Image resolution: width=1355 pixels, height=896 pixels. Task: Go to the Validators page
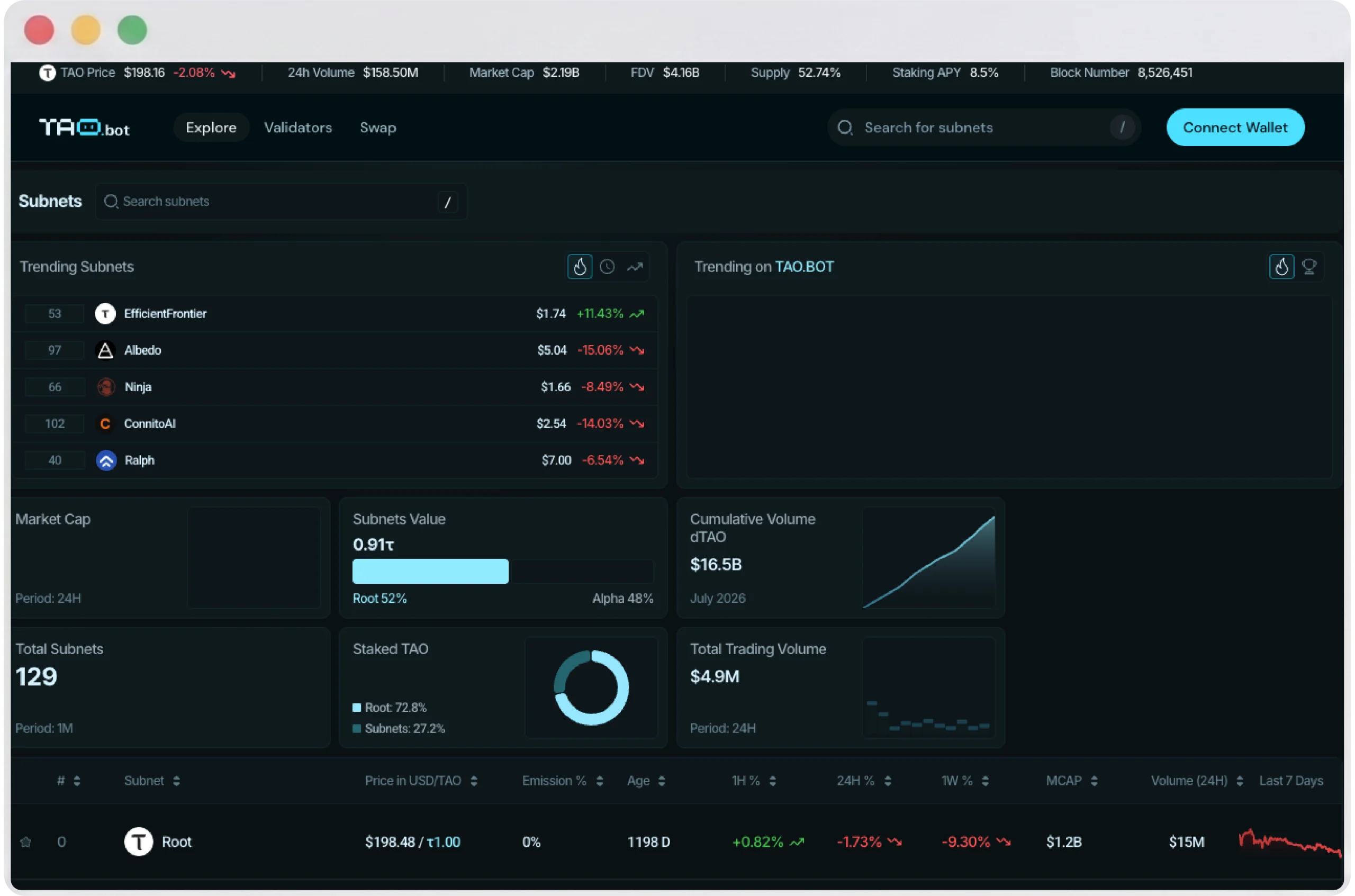[x=298, y=128]
